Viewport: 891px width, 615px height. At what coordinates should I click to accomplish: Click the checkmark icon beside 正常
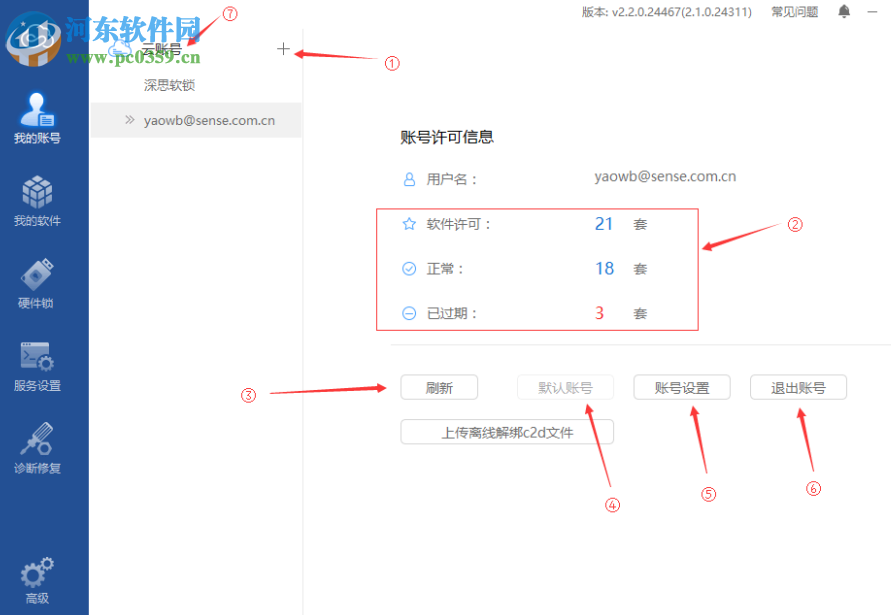click(x=408, y=268)
